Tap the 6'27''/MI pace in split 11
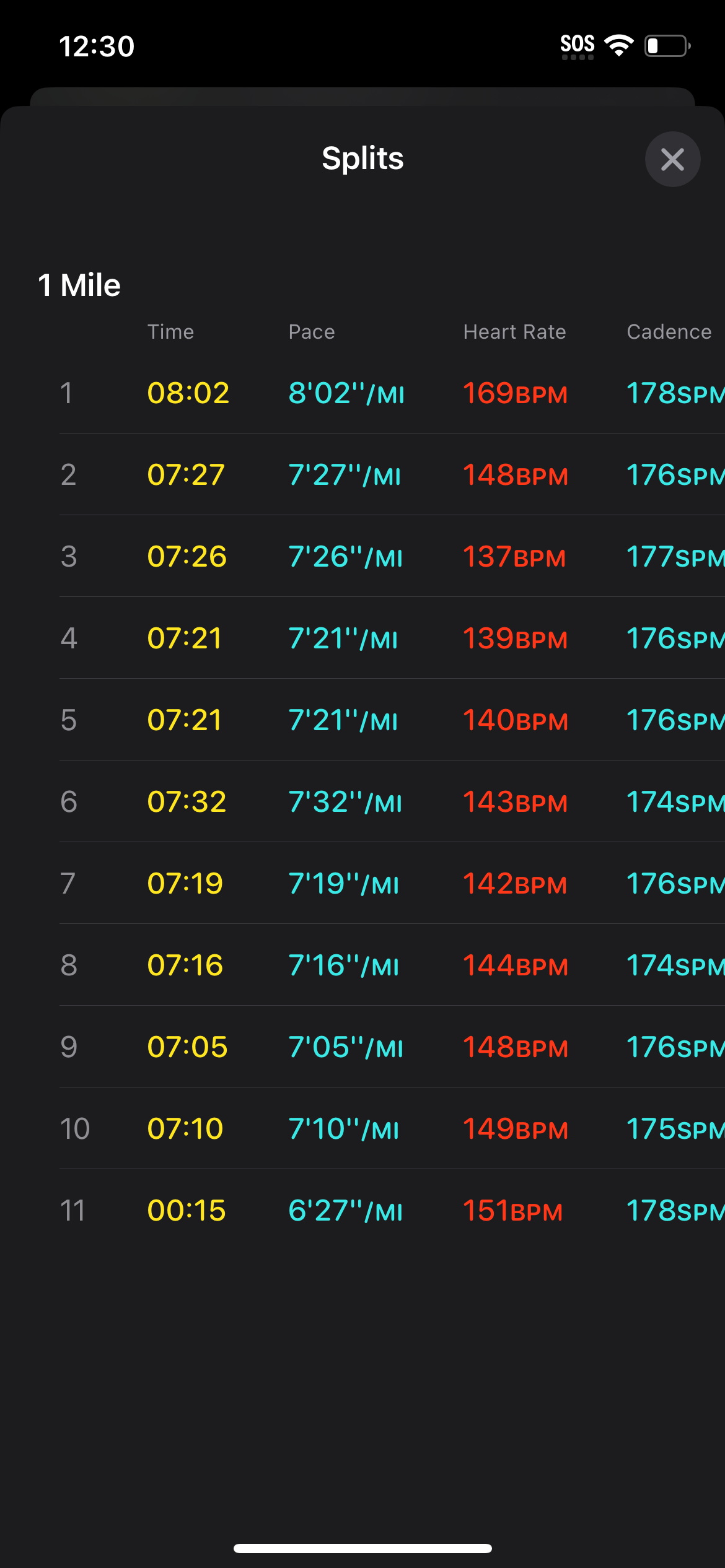This screenshot has width=725, height=1568. tap(346, 1211)
